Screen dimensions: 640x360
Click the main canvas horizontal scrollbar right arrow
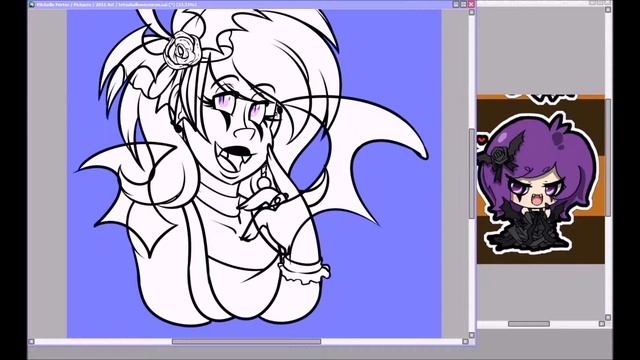point(465,341)
